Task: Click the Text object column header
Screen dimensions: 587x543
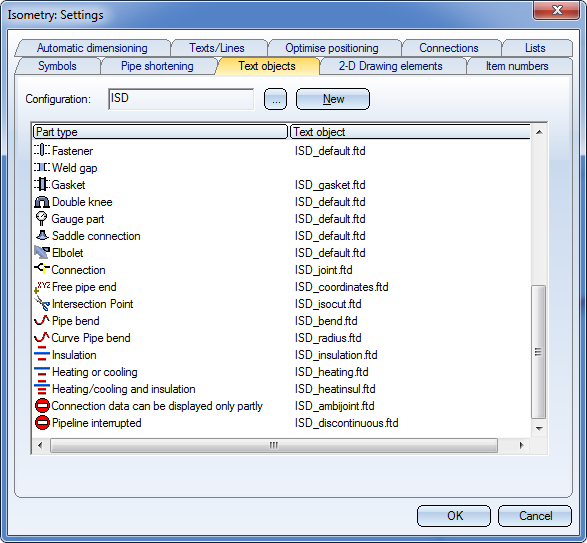Action: tap(410, 132)
